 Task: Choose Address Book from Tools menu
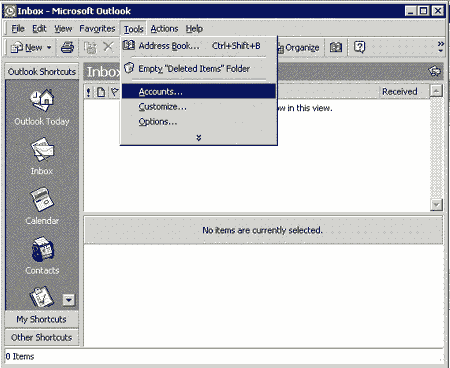pyautogui.click(x=199, y=46)
